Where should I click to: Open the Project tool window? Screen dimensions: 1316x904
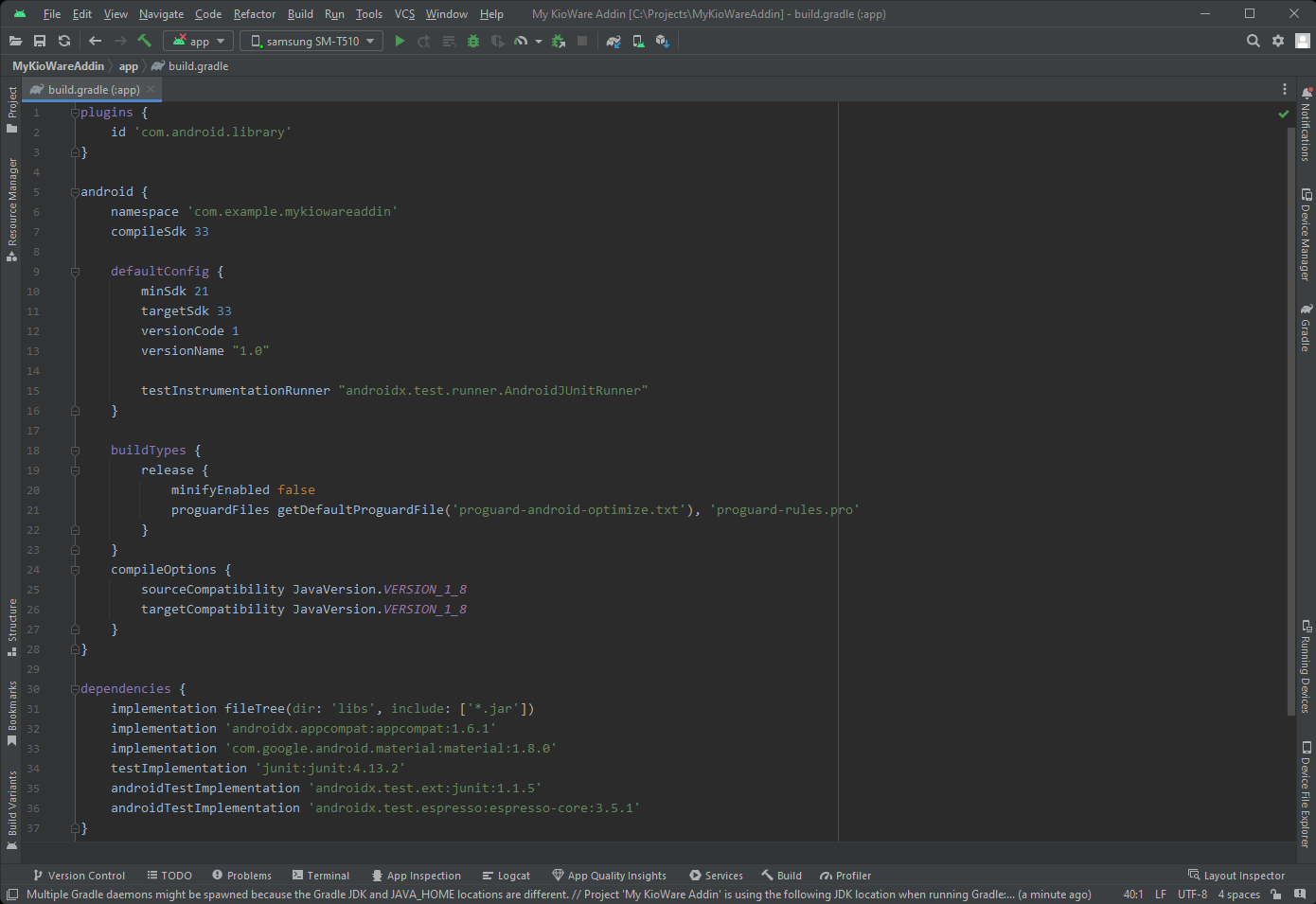11,110
